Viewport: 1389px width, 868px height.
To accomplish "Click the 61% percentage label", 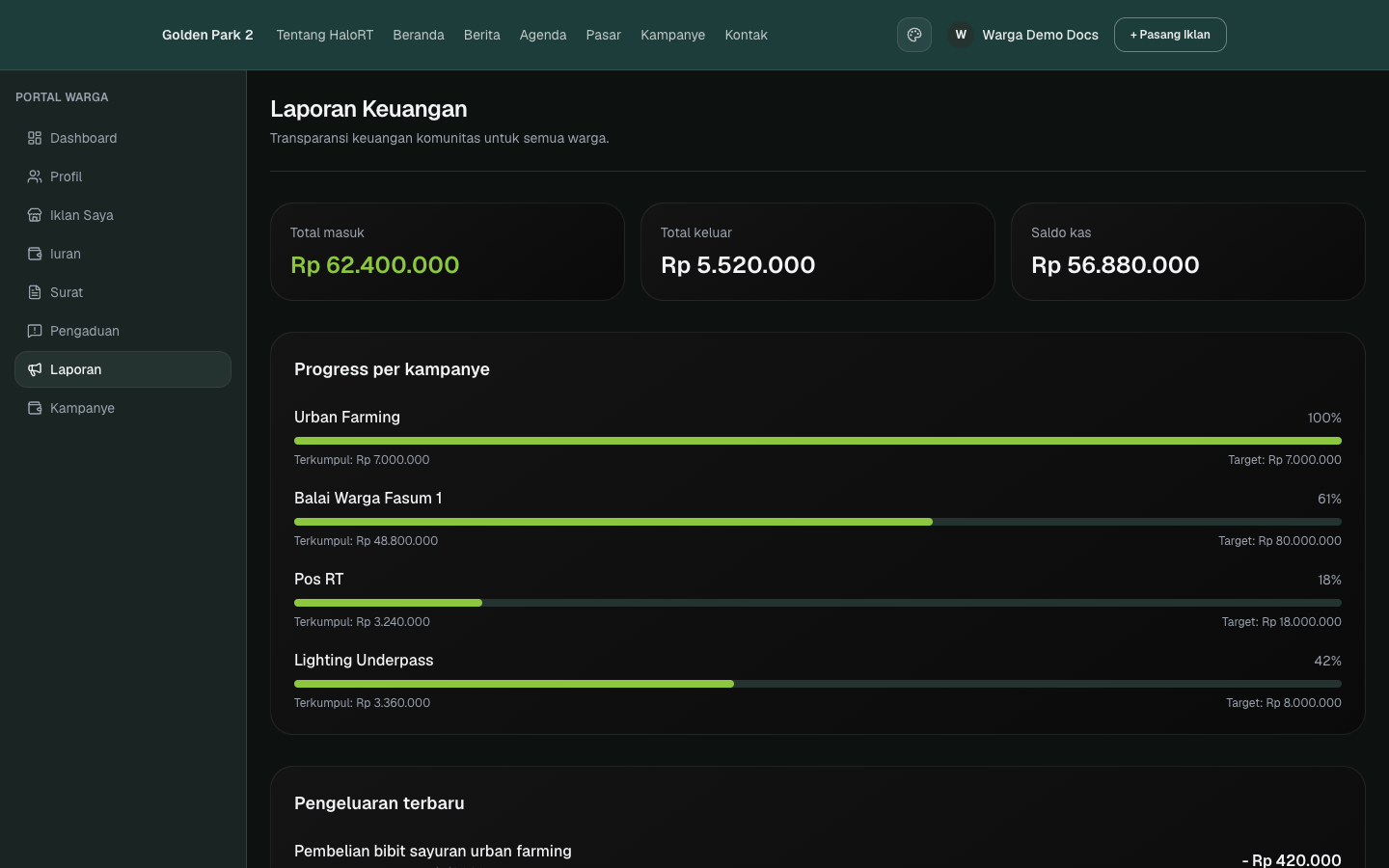I will [1329, 499].
